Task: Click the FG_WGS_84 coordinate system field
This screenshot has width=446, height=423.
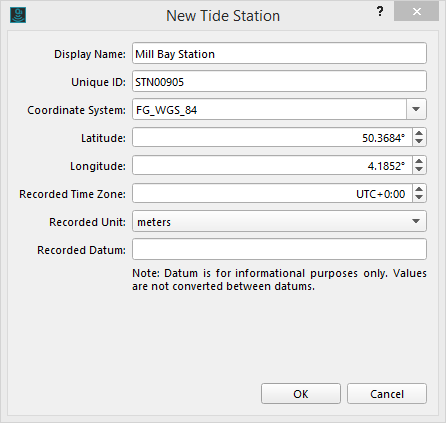Action: [x=269, y=109]
